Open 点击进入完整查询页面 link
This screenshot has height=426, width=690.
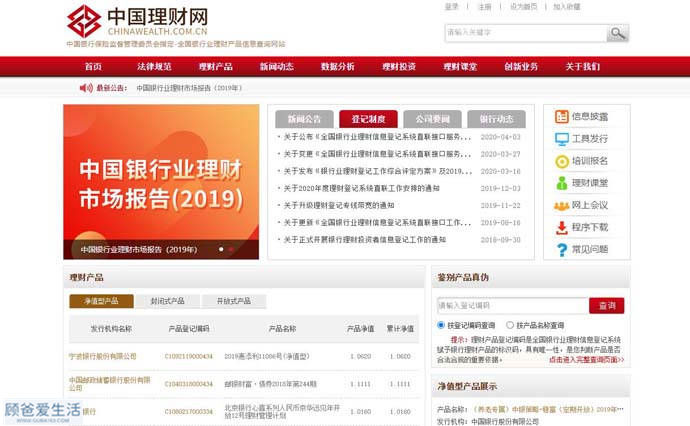coord(586,360)
